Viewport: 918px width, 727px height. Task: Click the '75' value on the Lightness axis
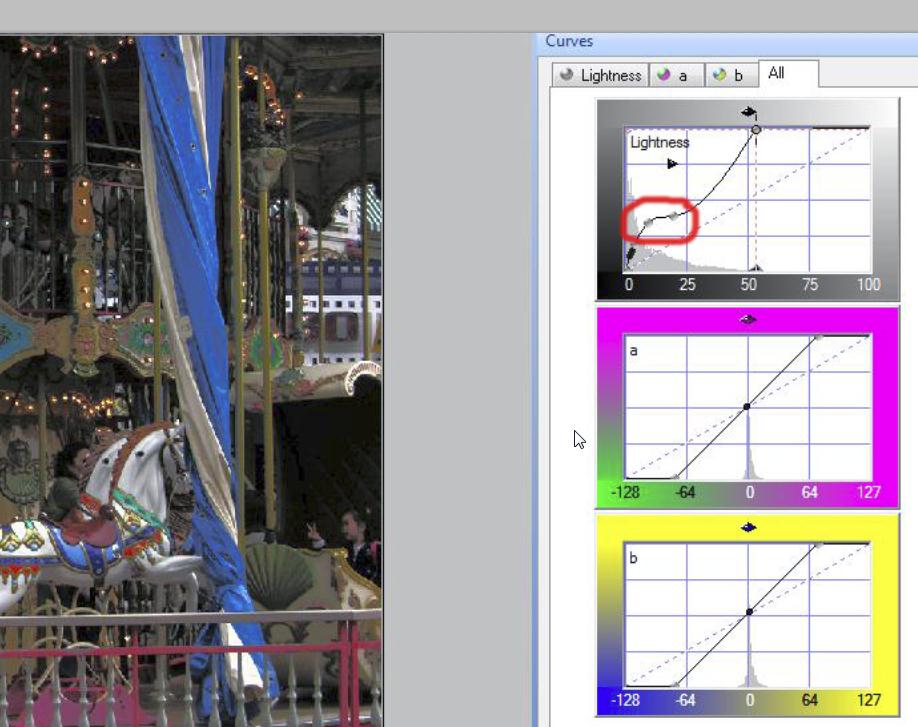pyautogui.click(x=810, y=284)
